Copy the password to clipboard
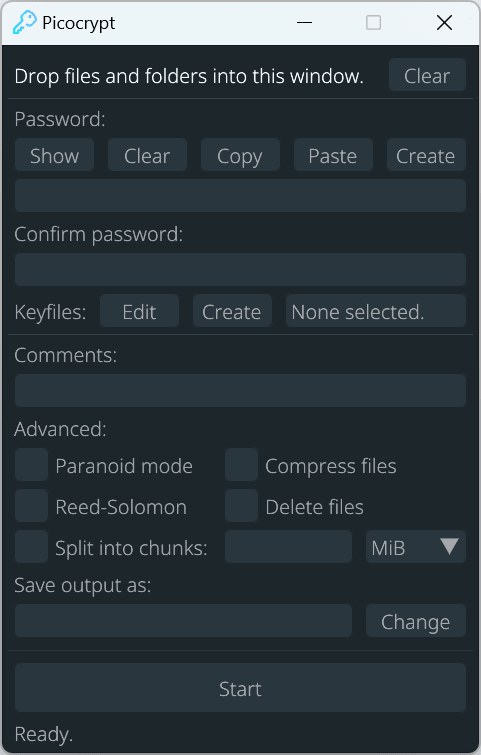 coord(240,155)
